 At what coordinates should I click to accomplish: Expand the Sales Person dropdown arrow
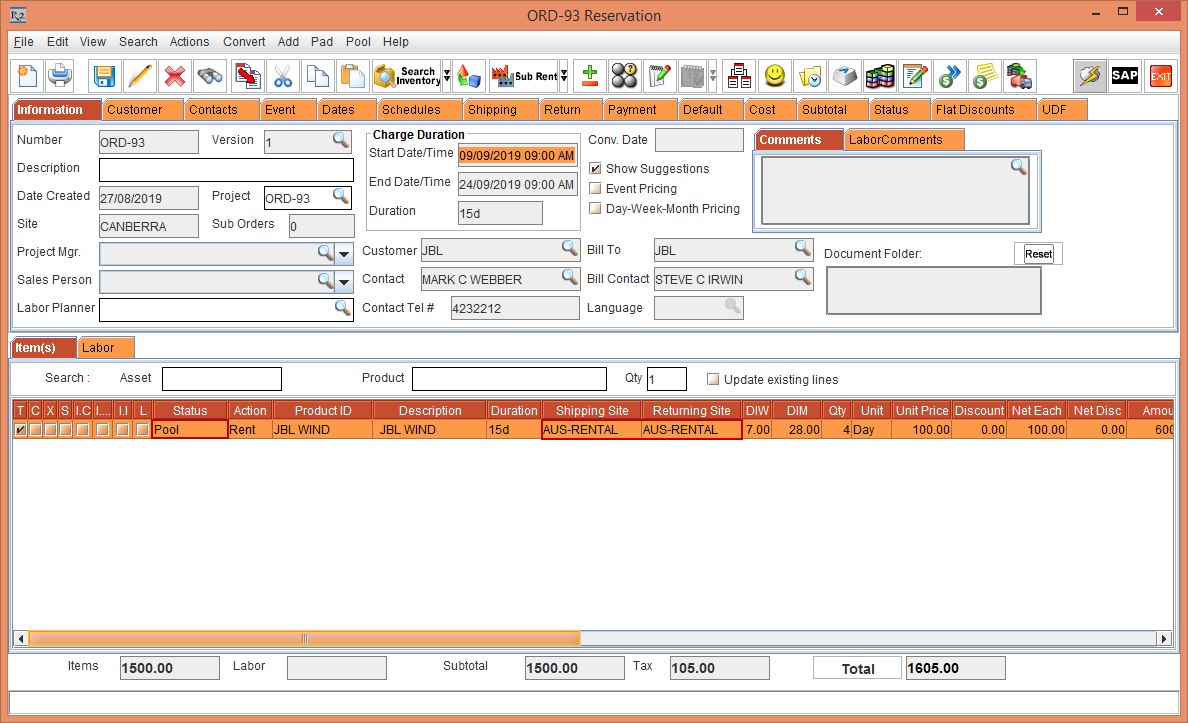[x=344, y=282]
